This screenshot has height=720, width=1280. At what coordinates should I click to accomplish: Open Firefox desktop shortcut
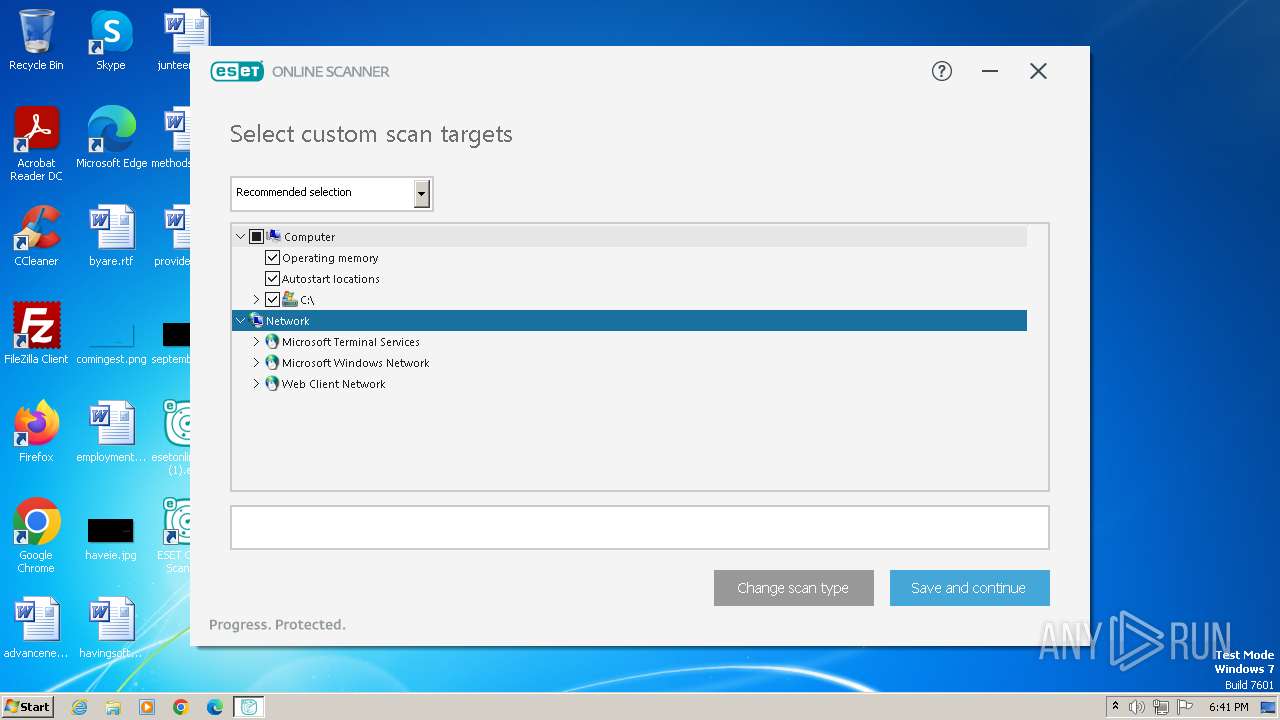tap(36, 432)
